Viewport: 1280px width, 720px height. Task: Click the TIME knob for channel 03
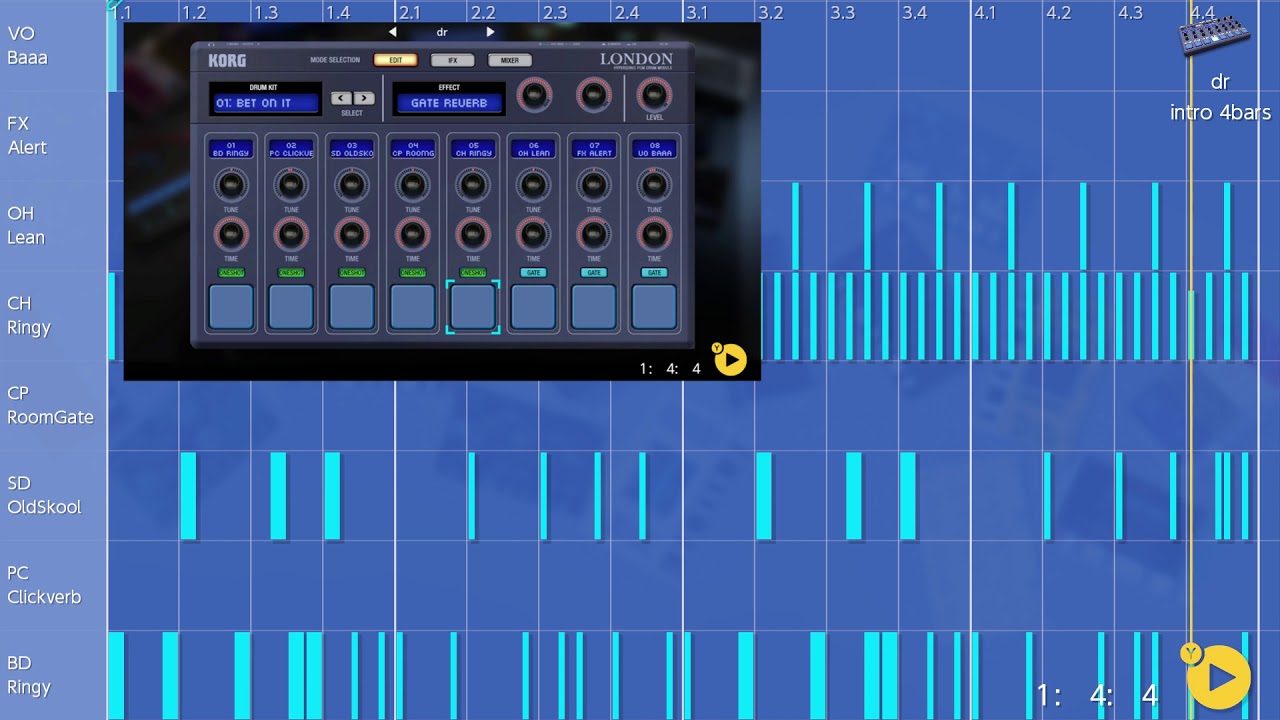point(352,235)
